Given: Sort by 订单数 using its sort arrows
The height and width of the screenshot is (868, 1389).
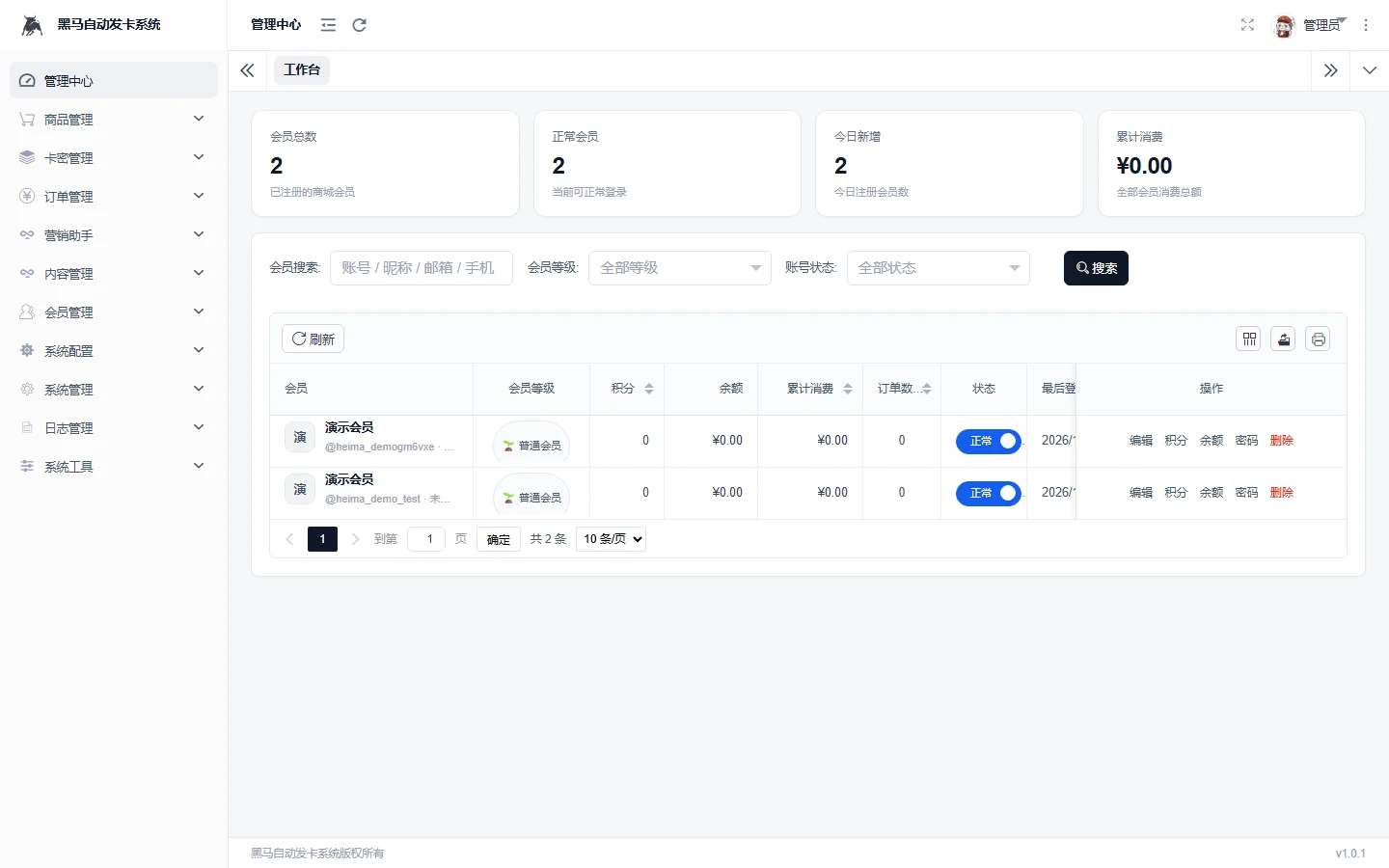Looking at the screenshot, I should click(927, 389).
